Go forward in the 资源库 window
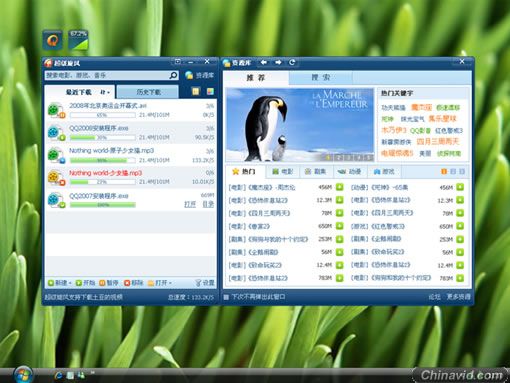This screenshot has width=510, height=383. pyautogui.click(x=278, y=62)
